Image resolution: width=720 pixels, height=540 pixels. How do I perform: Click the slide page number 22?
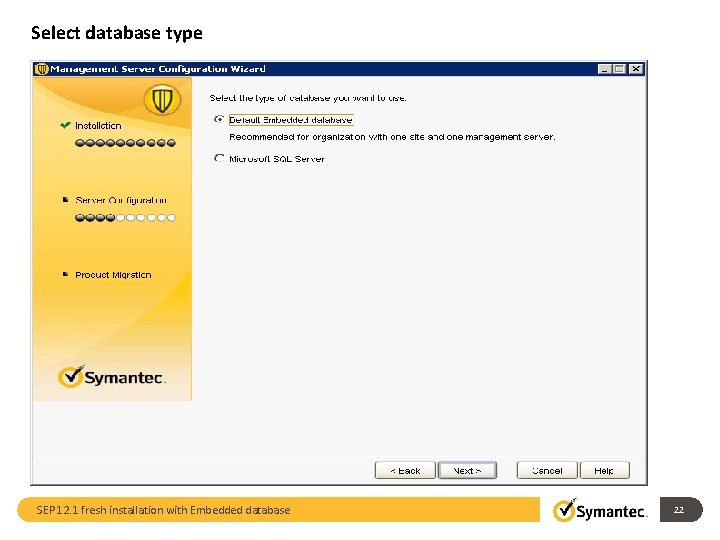(x=679, y=510)
